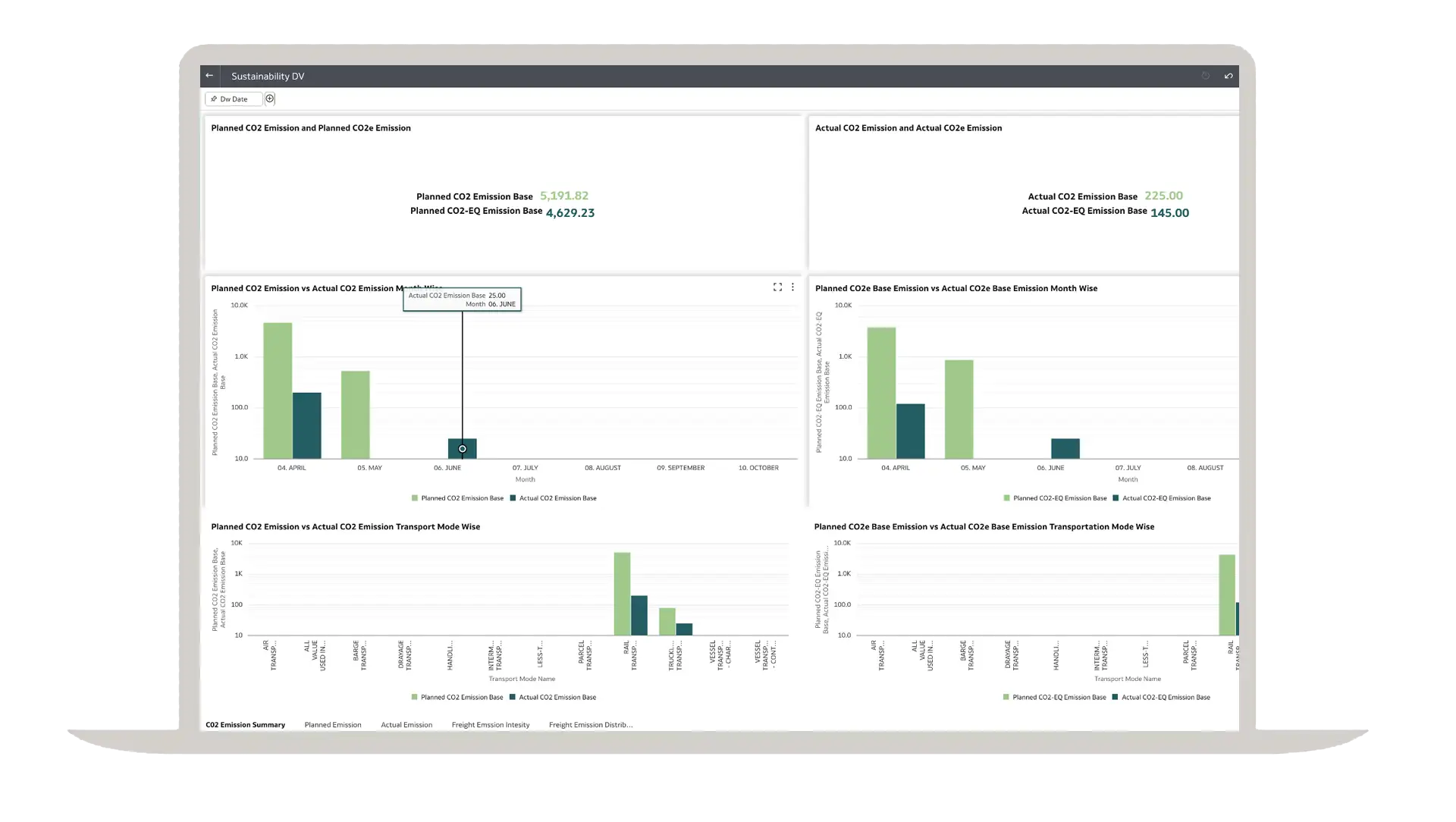Open the Actual Emission tab
The width and height of the screenshot is (1456, 822).
pos(406,725)
